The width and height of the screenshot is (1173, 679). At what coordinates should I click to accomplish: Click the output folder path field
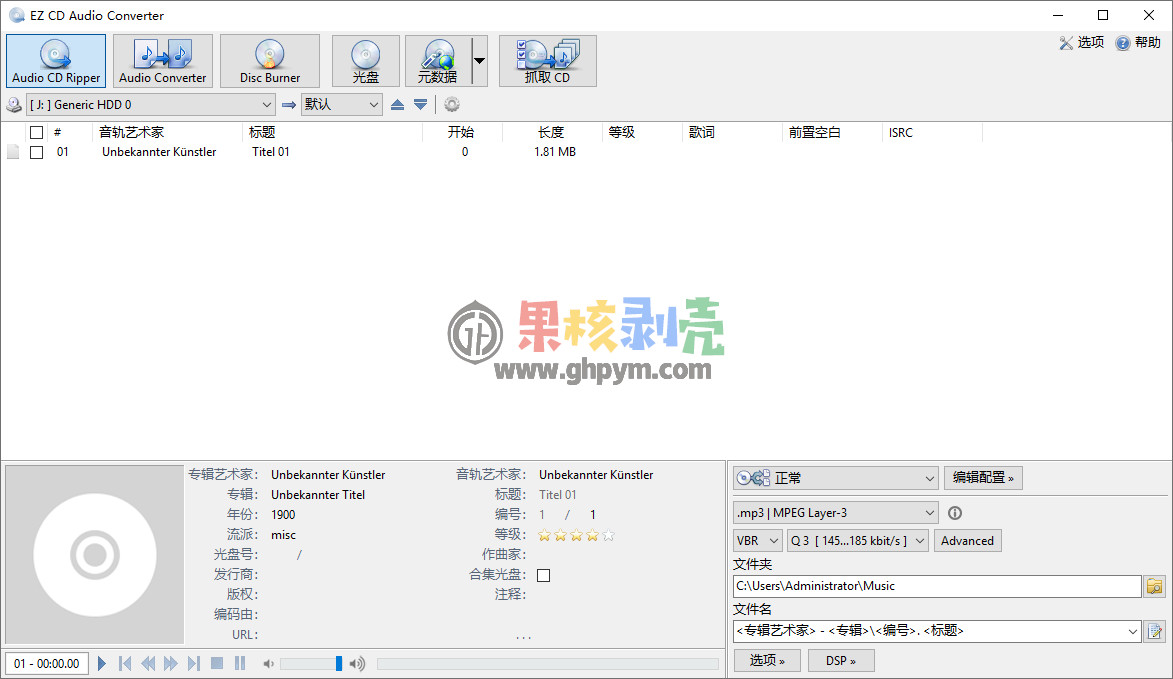click(x=937, y=586)
